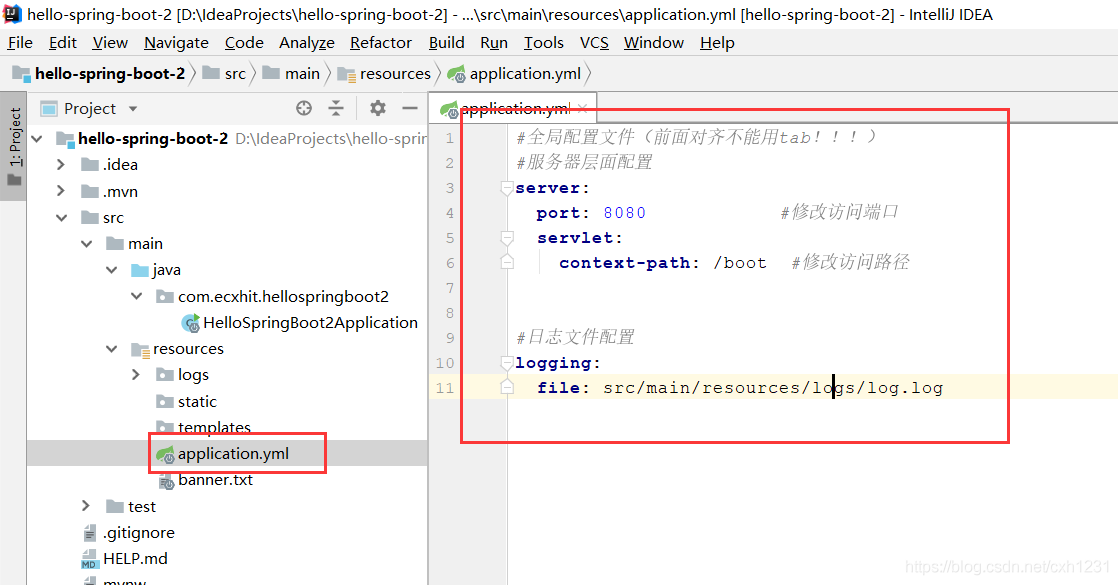Open the Project view dropdown

[133, 109]
